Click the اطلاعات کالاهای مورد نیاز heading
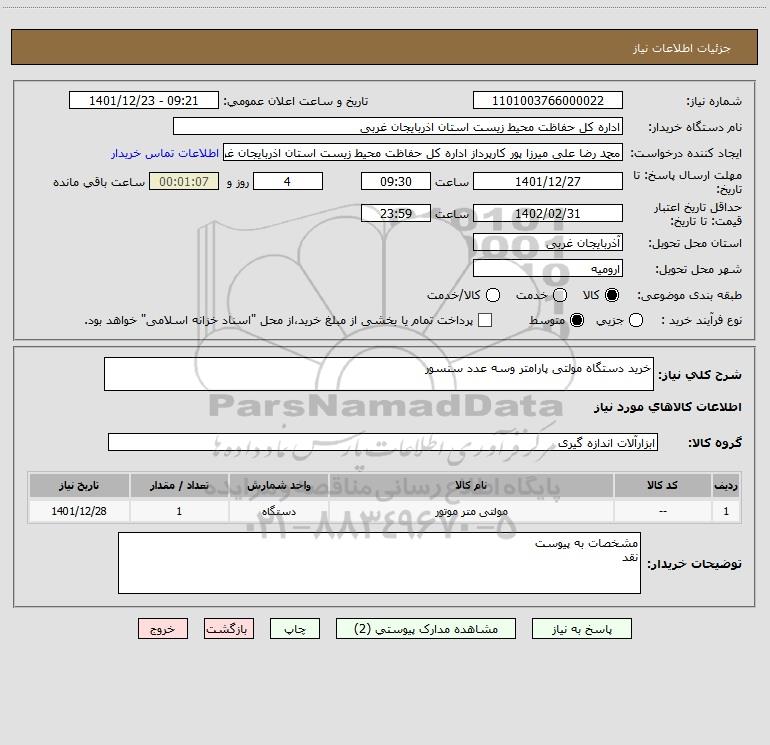This screenshot has width=770, height=745. (x=667, y=407)
